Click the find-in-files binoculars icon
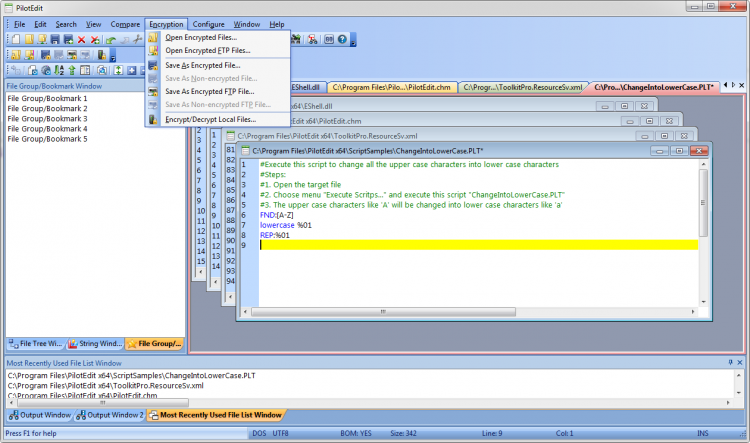 click(x=312, y=39)
